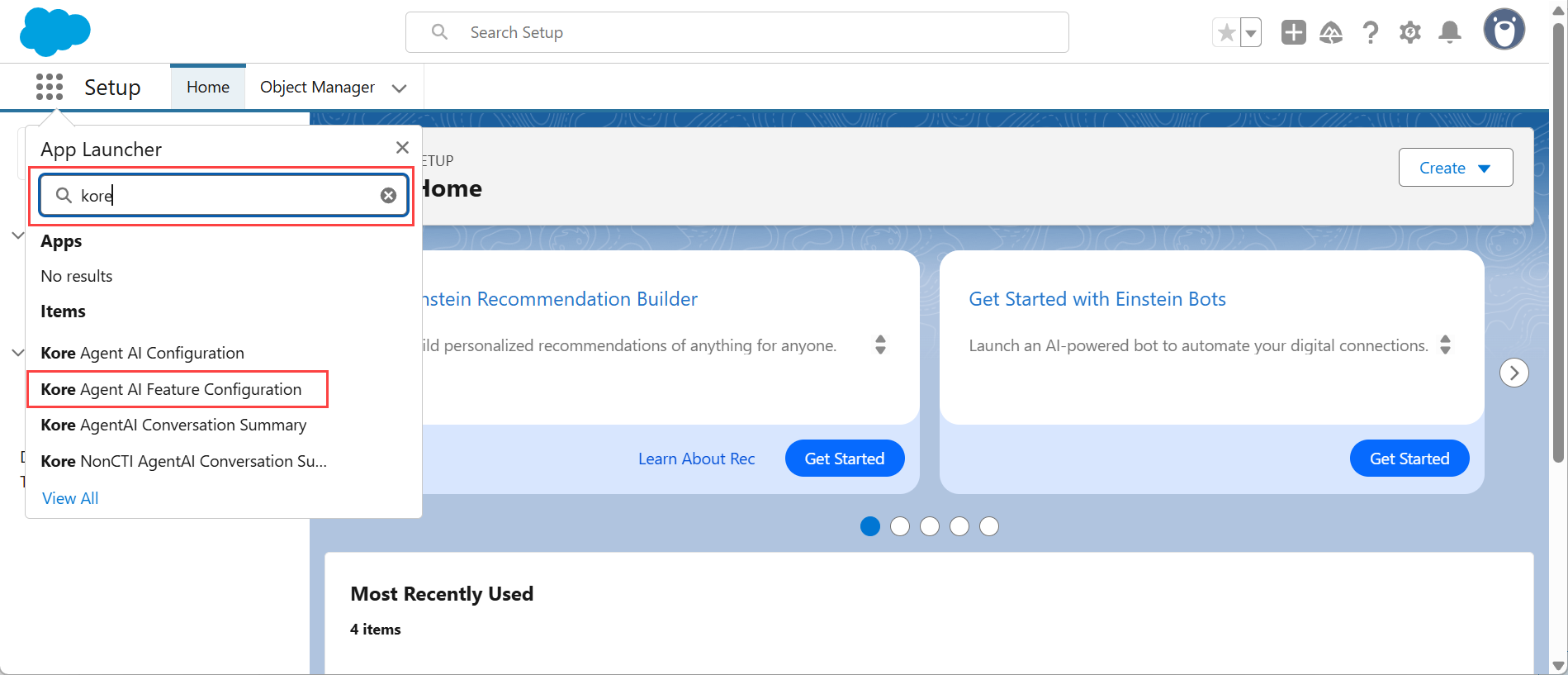Toggle the Recommendation Builder description scroll arrows

pos(880,345)
